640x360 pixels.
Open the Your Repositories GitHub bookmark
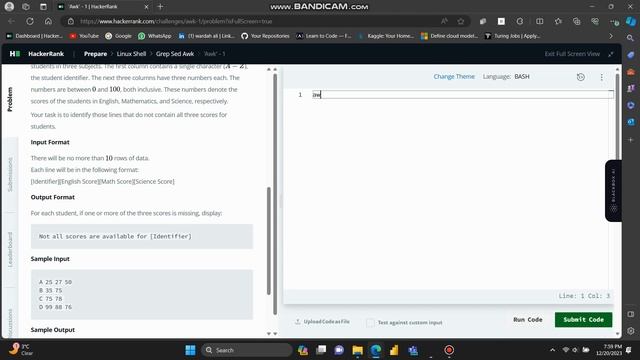(265, 36)
